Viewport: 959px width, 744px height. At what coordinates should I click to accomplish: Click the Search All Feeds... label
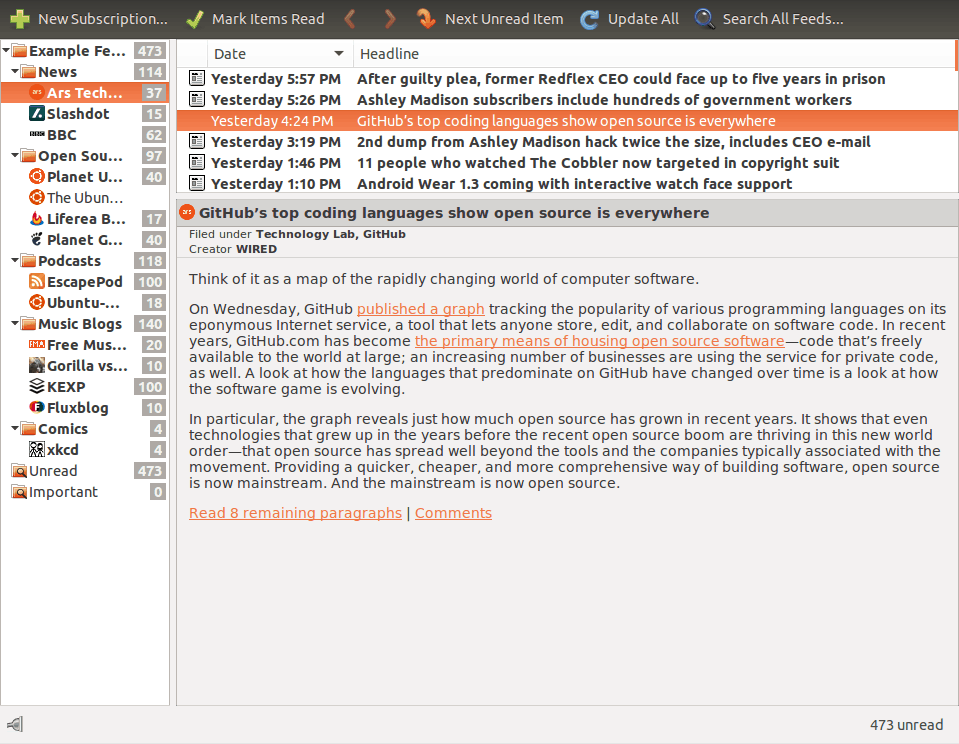(783, 19)
